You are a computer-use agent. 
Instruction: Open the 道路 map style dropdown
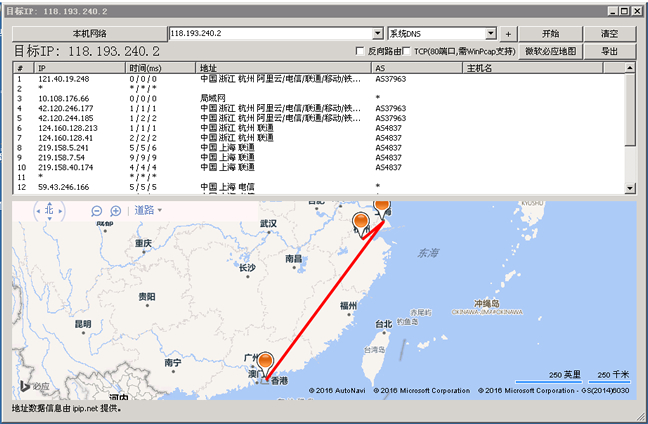tap(149, 211)
